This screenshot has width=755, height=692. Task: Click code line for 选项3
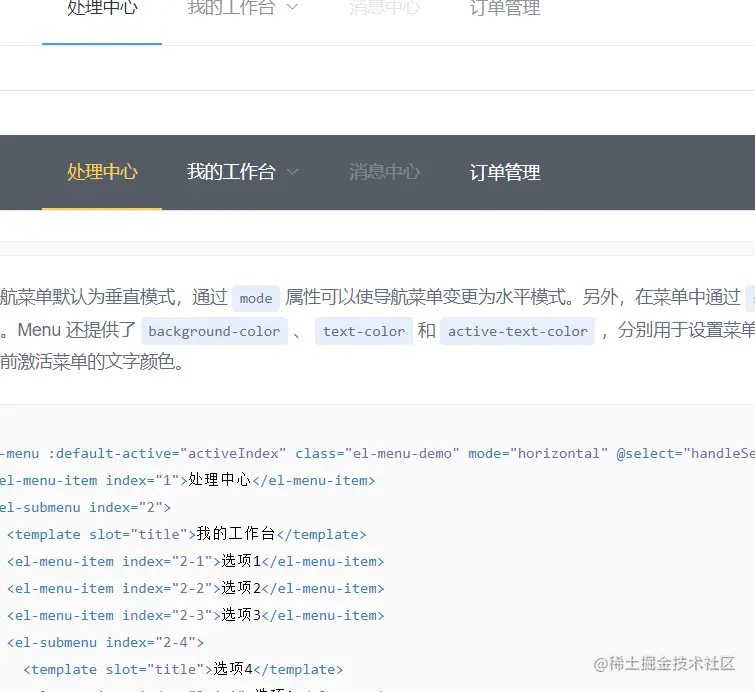[195, 615]
